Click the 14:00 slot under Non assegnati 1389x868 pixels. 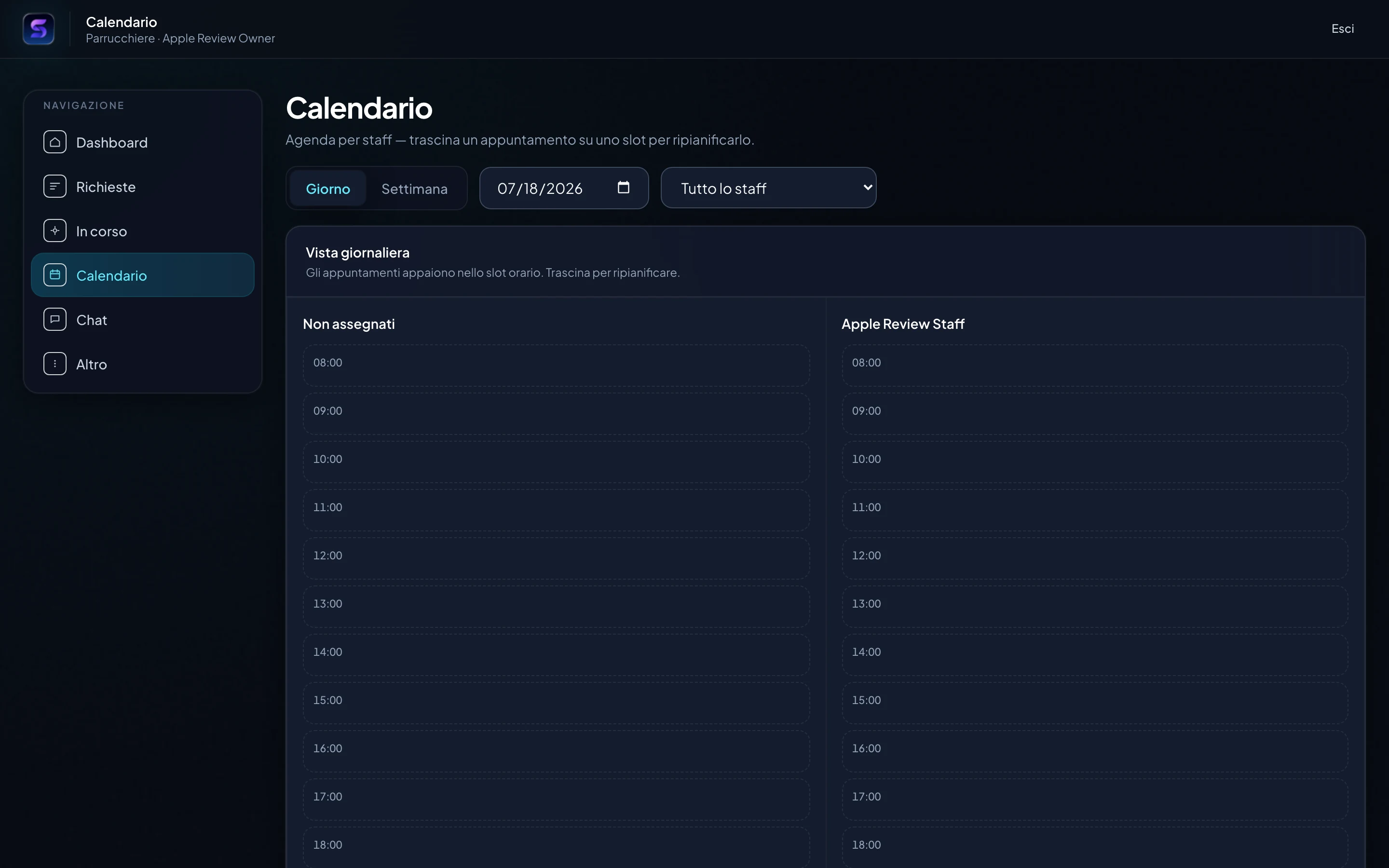[x=556, y=654]
